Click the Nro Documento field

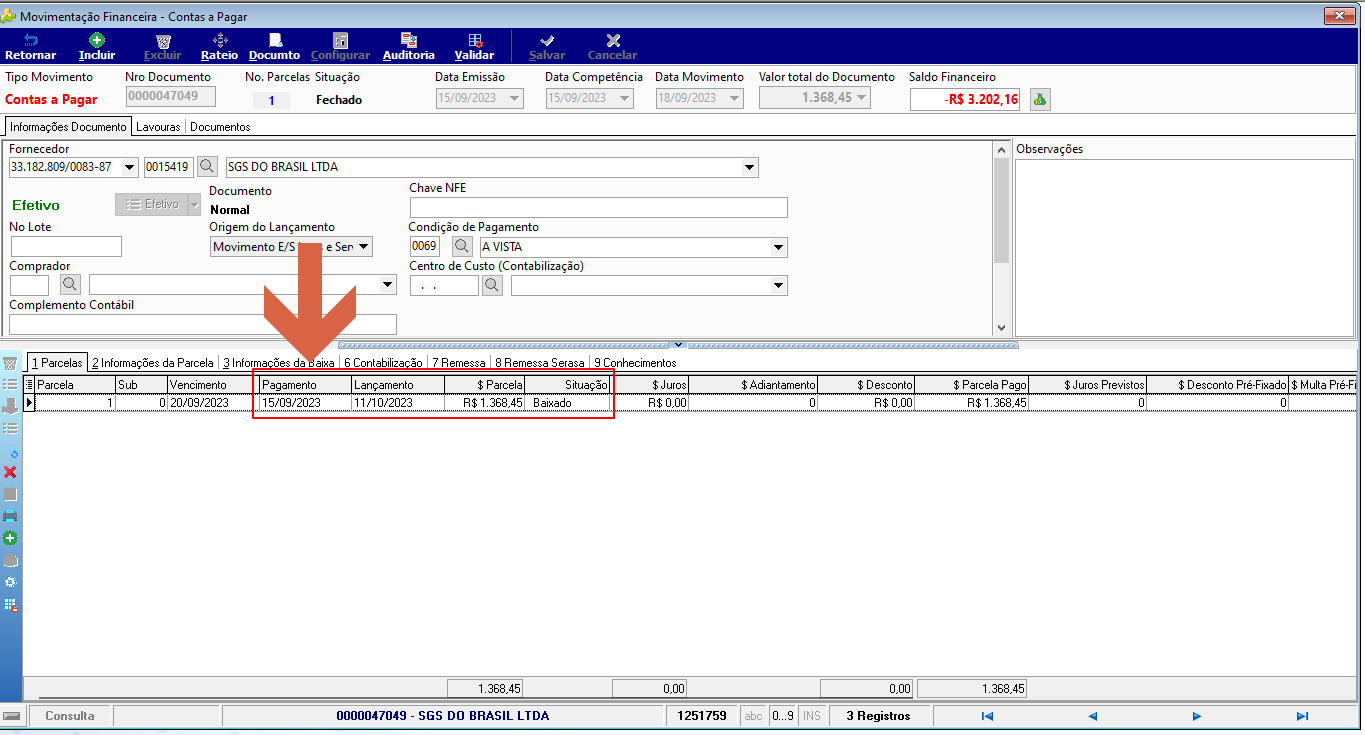[x=171, y=97]
